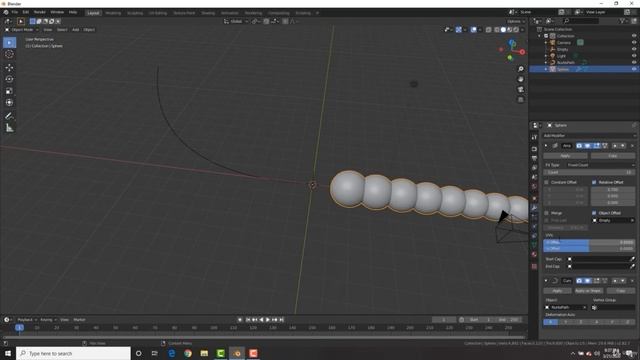Open the Modifiers wrench properties tab
640x360 pixels.
(x=534, y=208)
